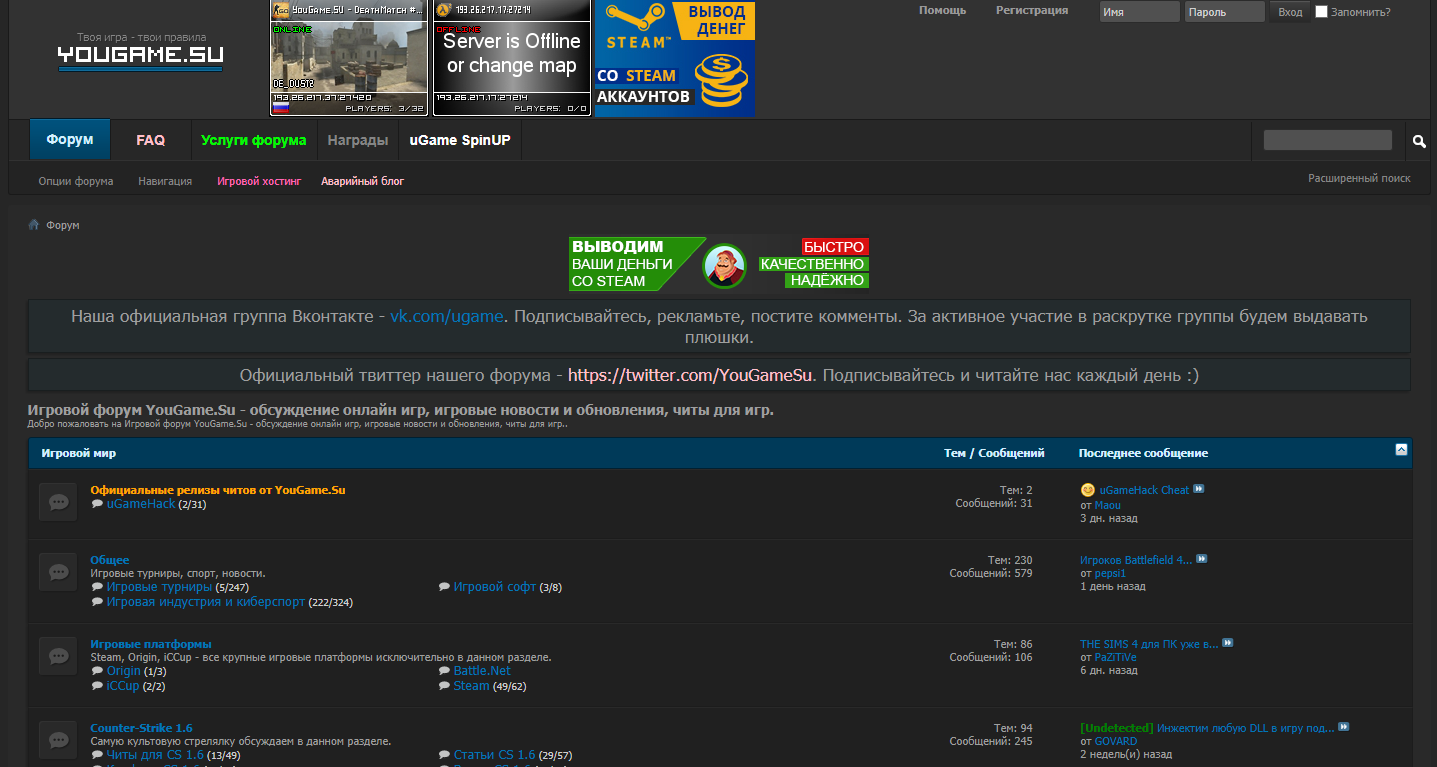This screenshot has width=1437, height=767.
Task: Go to last post icon next to THE SIMS 4
Action: (x=1228, y=643)
